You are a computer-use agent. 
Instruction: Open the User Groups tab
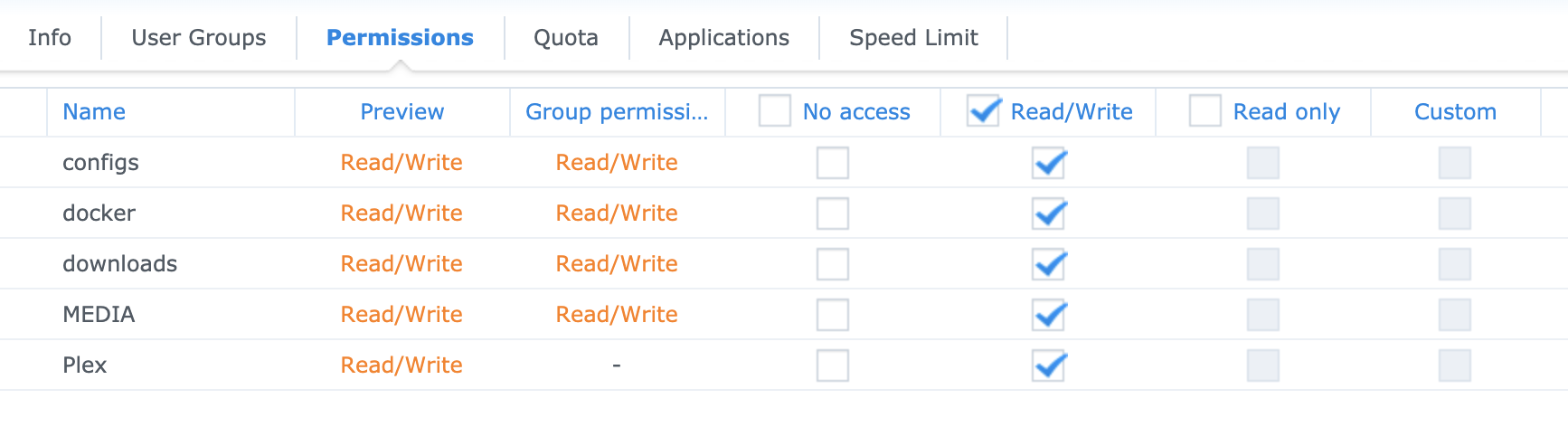tap(199, 38)
